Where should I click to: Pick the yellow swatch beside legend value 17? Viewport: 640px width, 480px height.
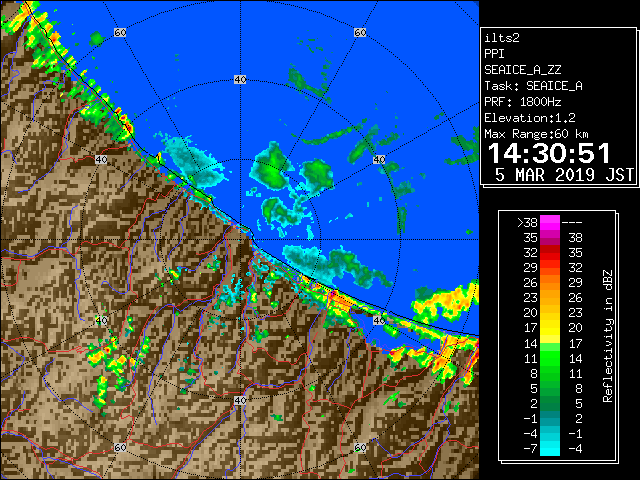coord(550,328)
